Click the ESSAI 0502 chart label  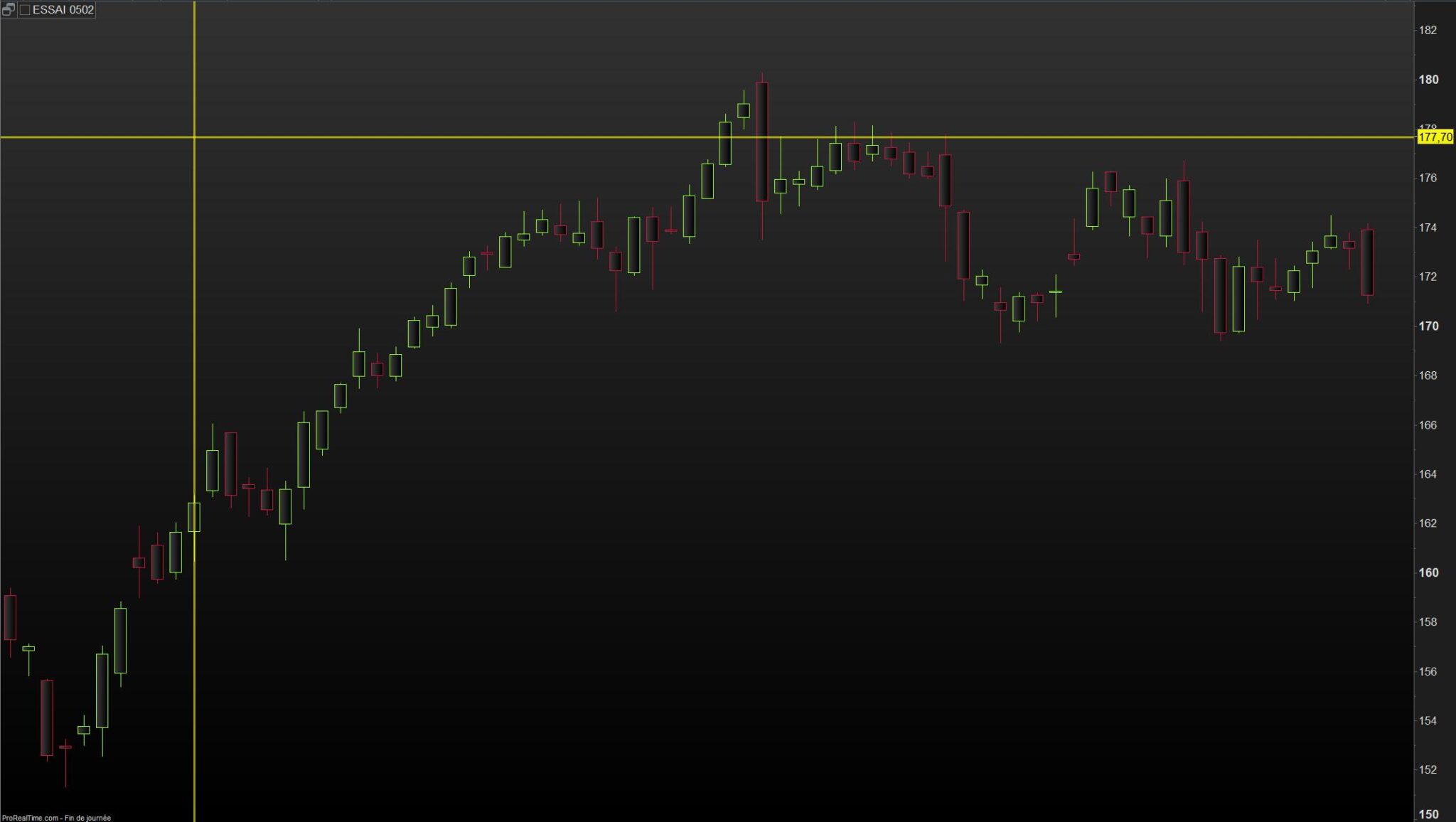point(63,10)
